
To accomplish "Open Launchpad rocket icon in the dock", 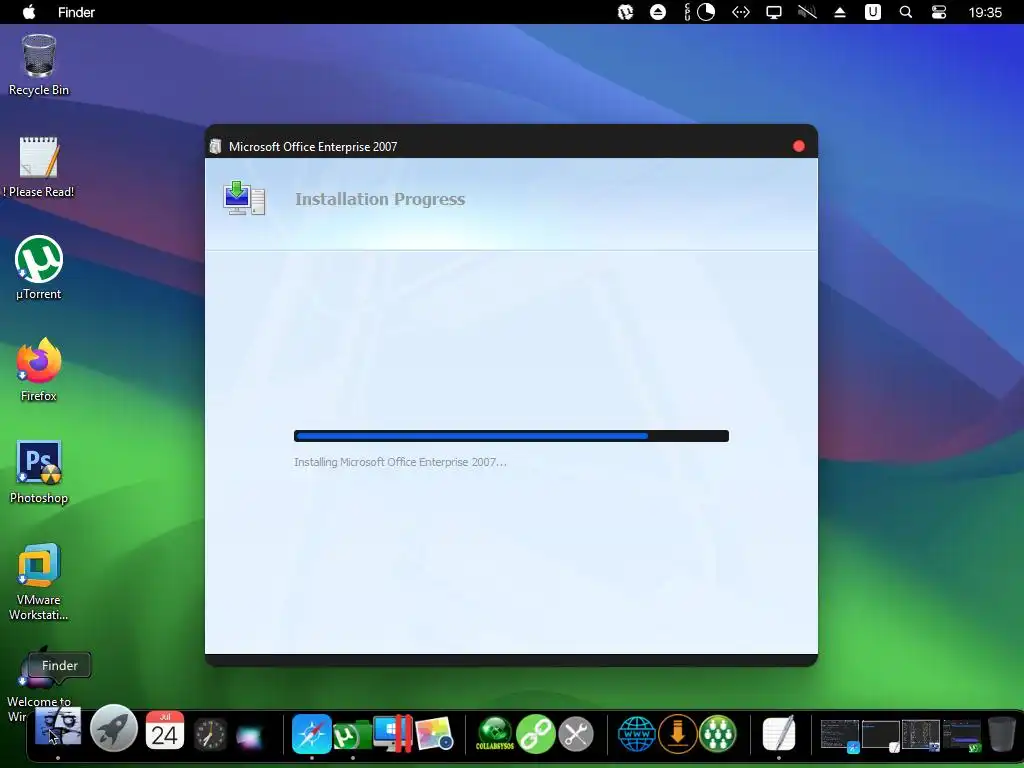I will [x=113, y=728].
